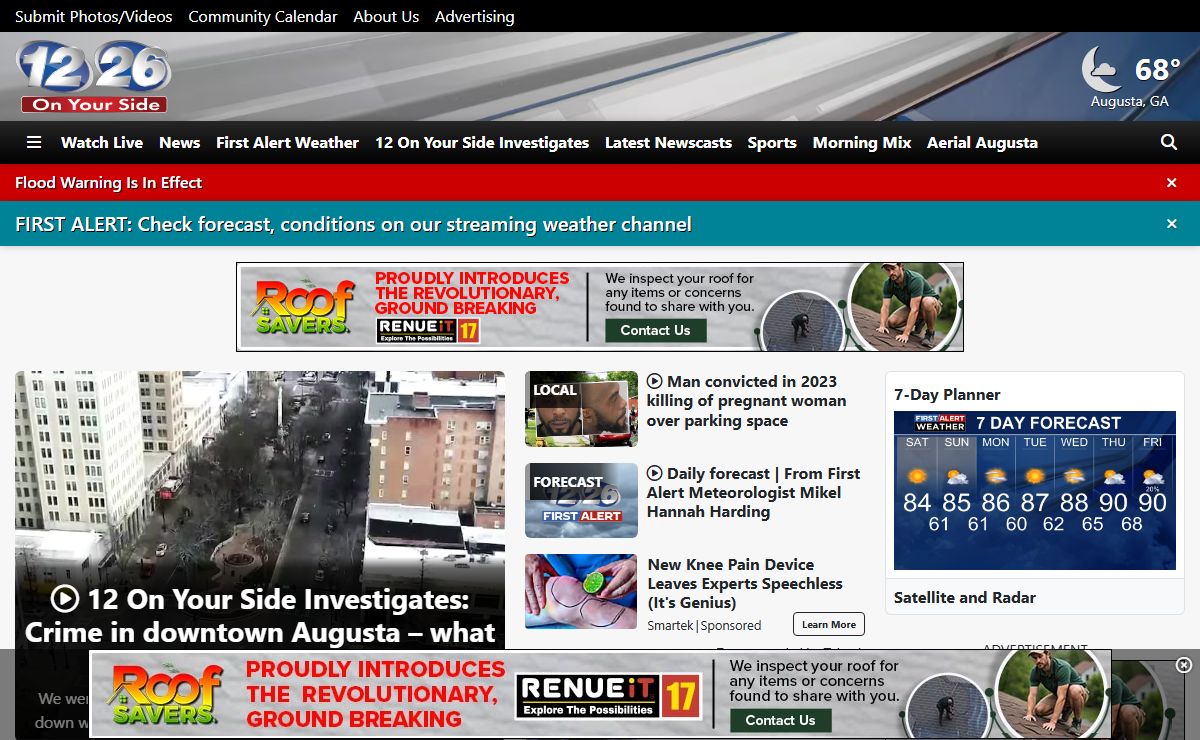Open FIRST ALERT streaming weather channel link
This screenshot has width=1200, height=740.
353,224
